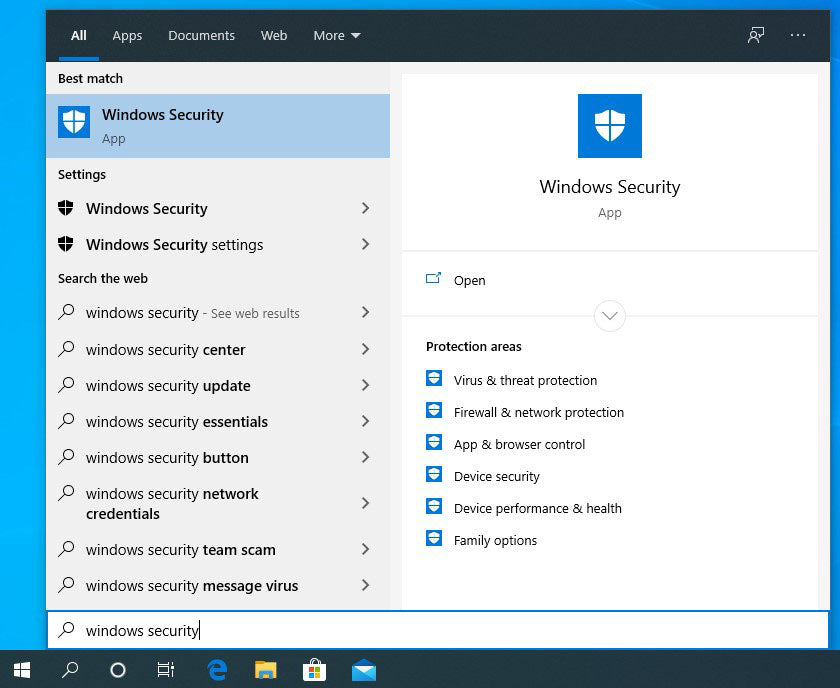Screen dimensions: 840x688
Task: Click the Open icon in the preview pane
Action: (435, 279)
